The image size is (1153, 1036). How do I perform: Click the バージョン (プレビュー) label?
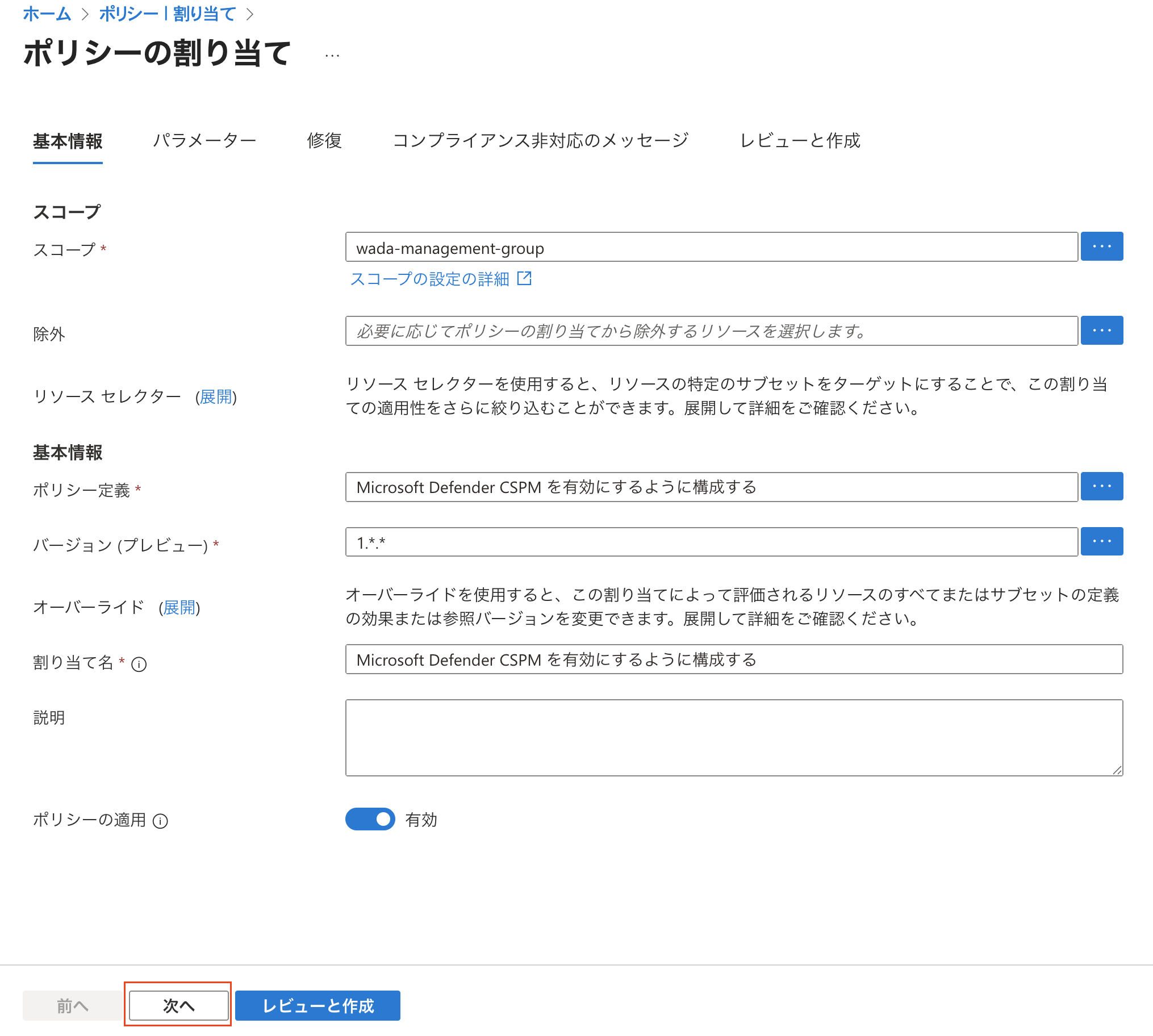click(x=120, y=545)
